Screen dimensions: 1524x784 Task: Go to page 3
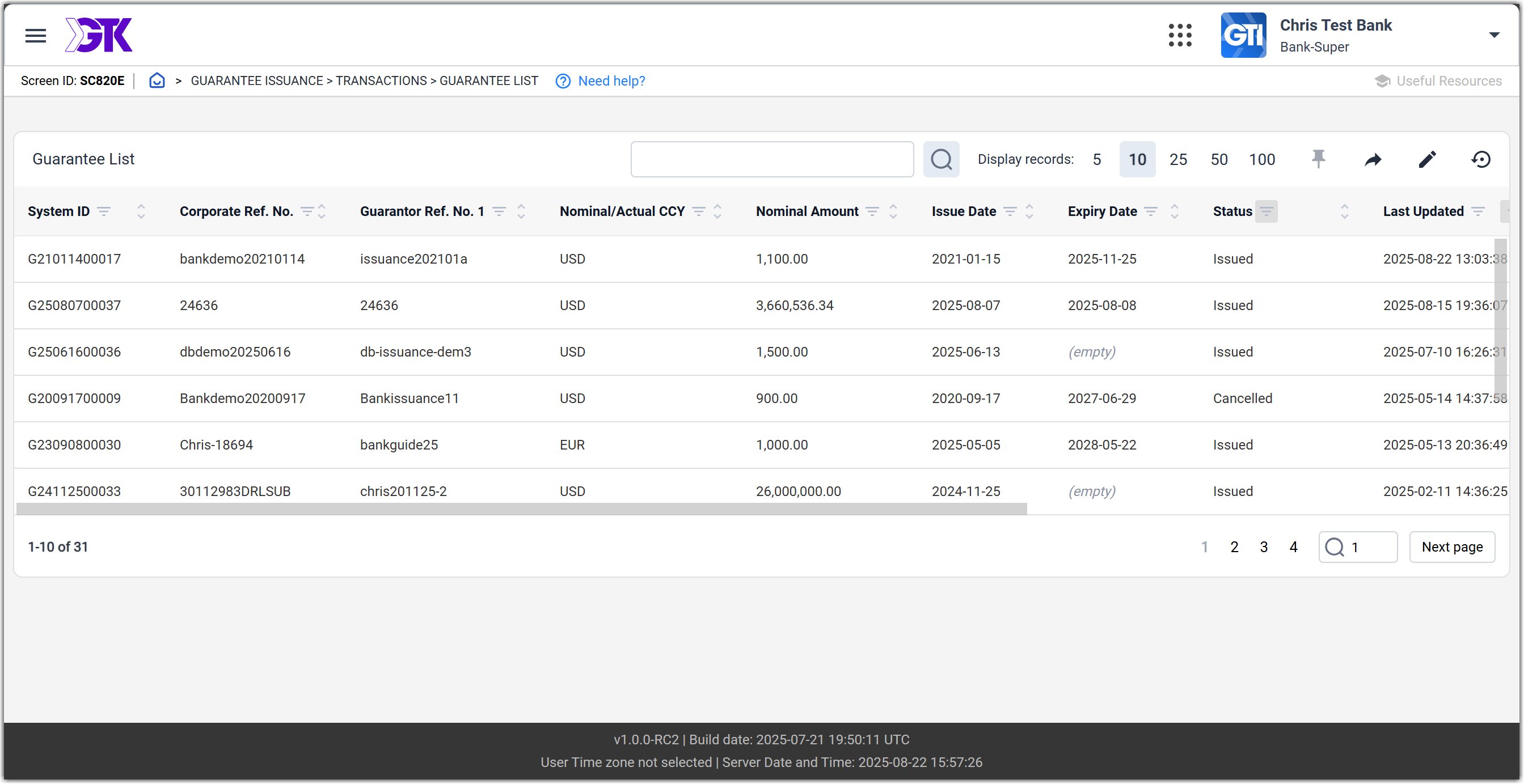(x=1264, y=548)
